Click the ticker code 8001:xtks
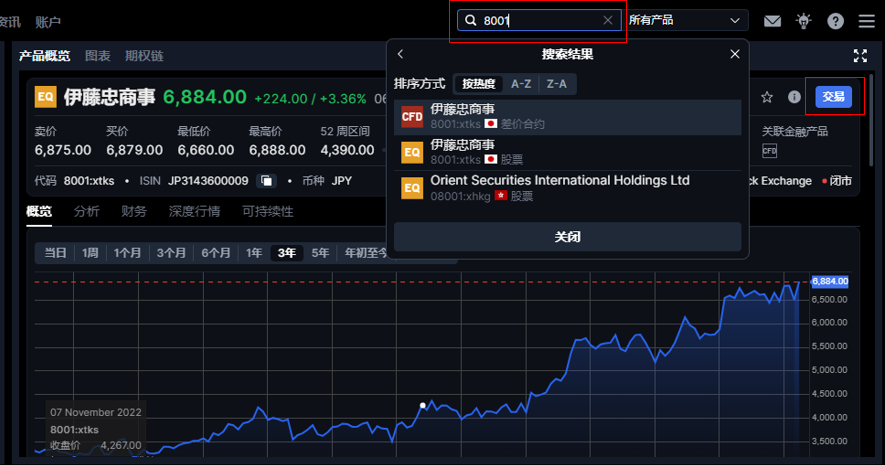885x465 pixels. click(89, 181)
